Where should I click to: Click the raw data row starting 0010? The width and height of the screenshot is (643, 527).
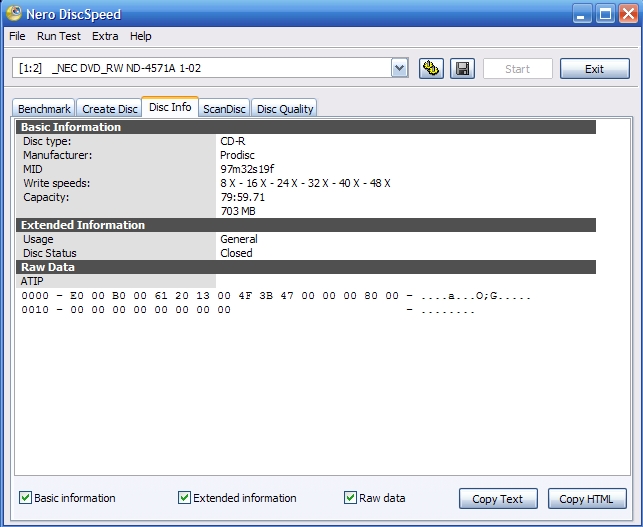(x=248, y=310)
